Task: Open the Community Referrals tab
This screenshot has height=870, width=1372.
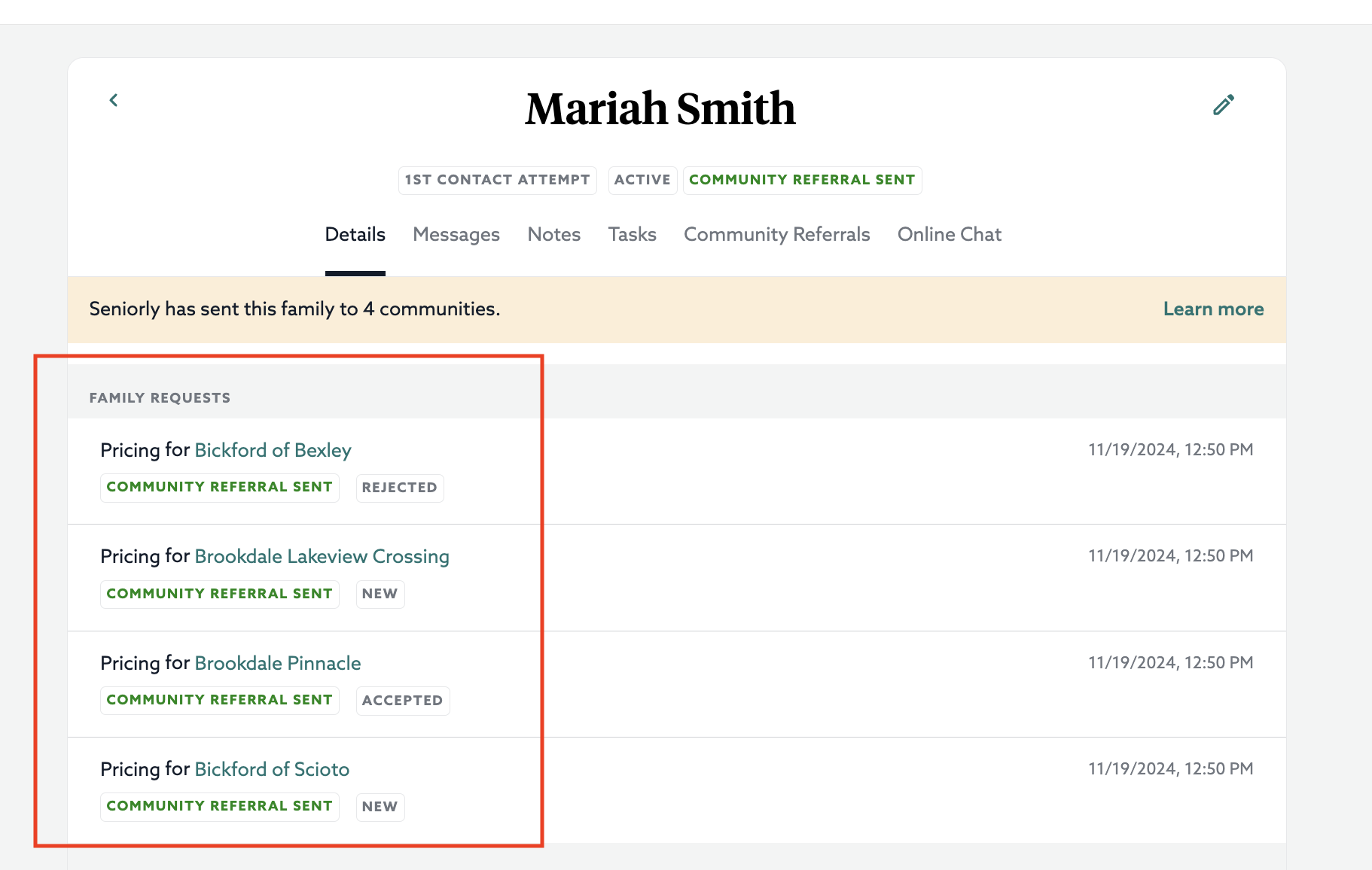Action: click(x=777, y=235)
